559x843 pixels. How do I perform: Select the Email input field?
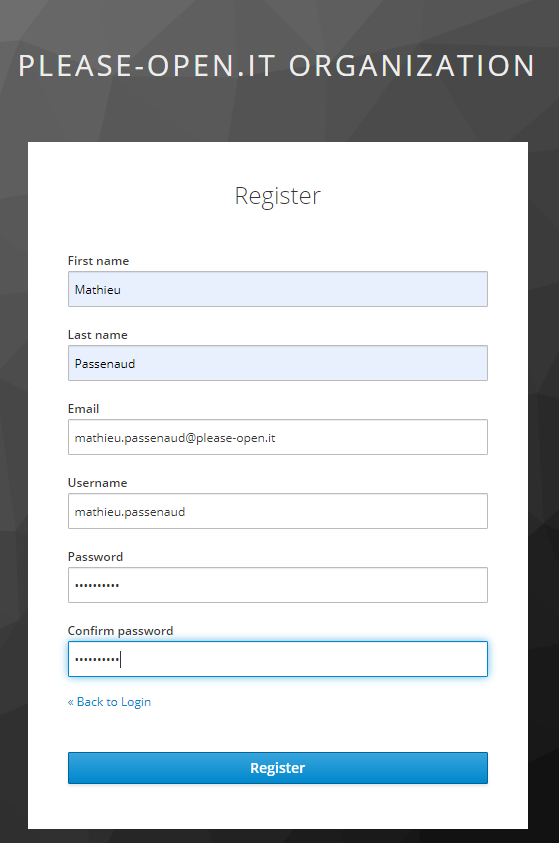coord(277,437)
